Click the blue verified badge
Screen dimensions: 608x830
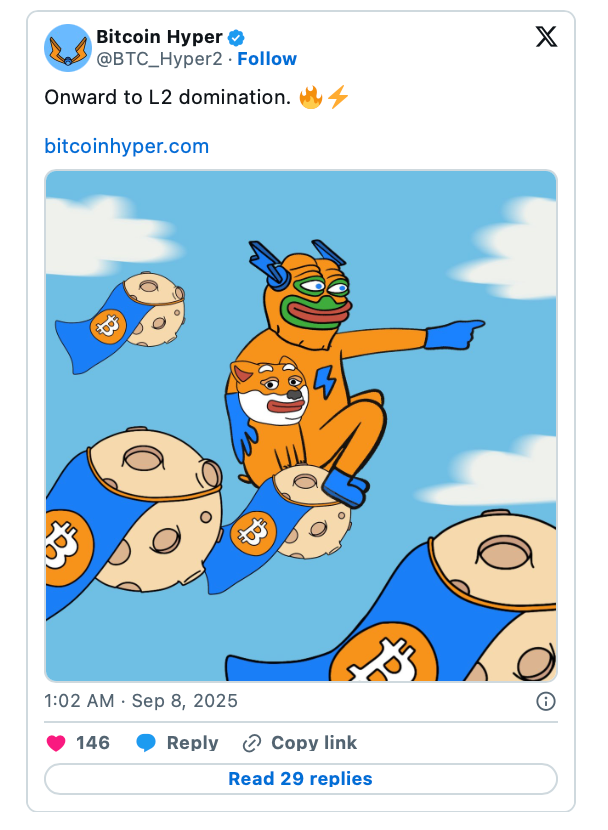(236, 38)
